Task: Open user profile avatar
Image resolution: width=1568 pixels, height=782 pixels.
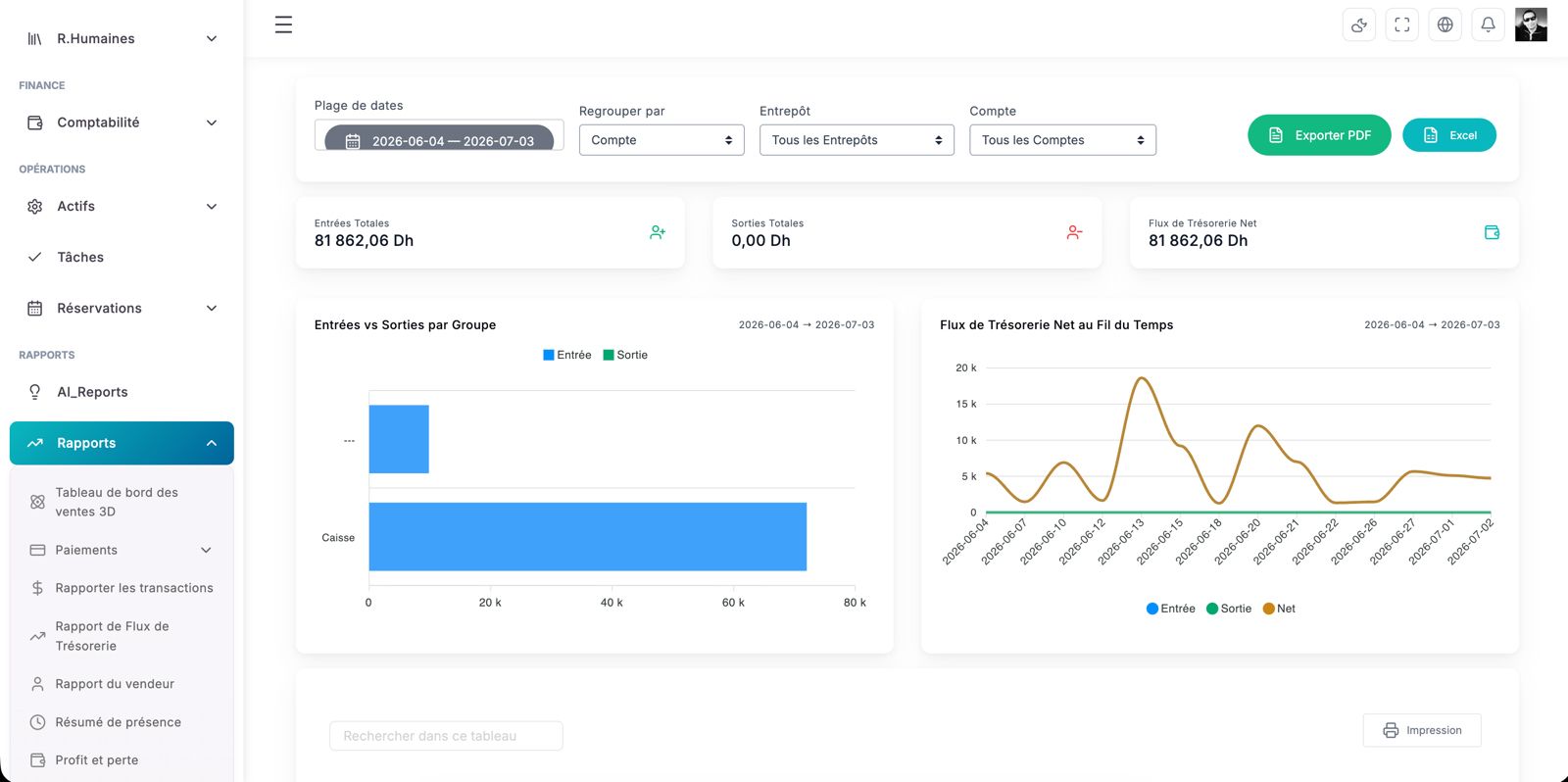Action: point(1531,24)
